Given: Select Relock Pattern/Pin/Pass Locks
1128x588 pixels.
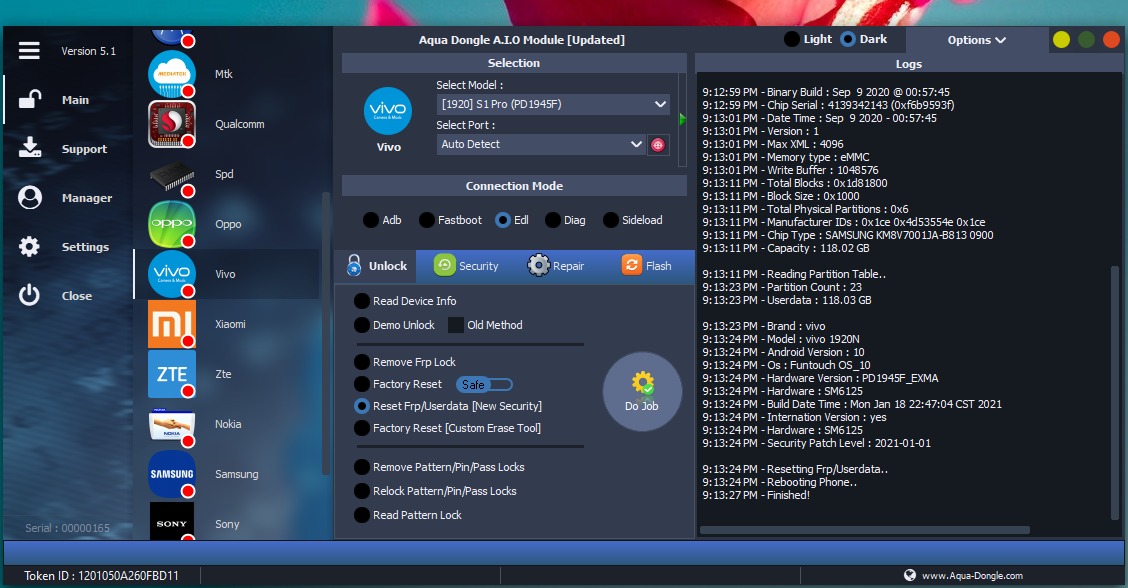Looking at the screenshot, I should coord(435,491).
